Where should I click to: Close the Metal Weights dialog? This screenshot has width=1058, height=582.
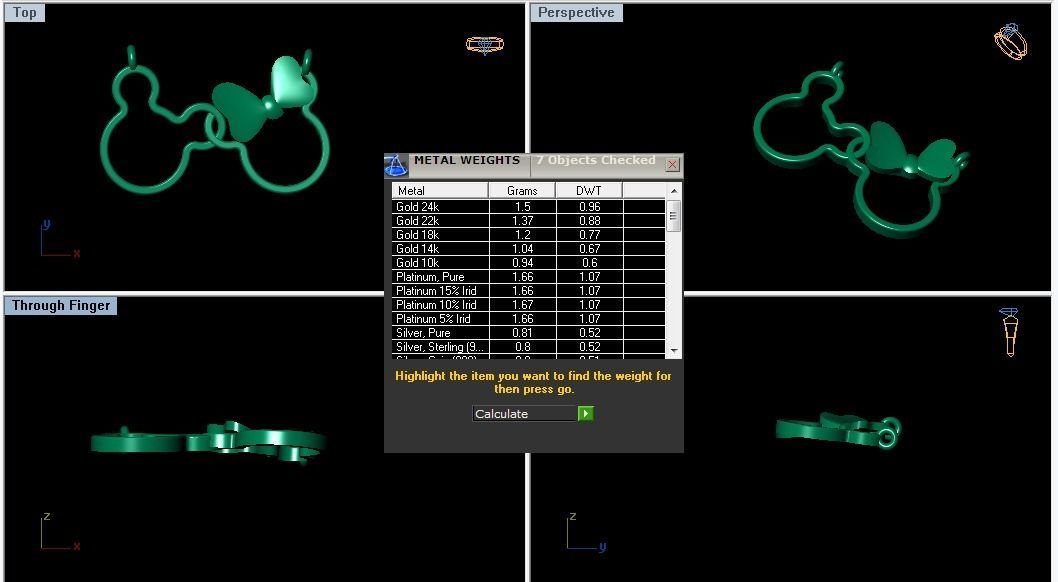pyautogui.click(x=672, y=165)
